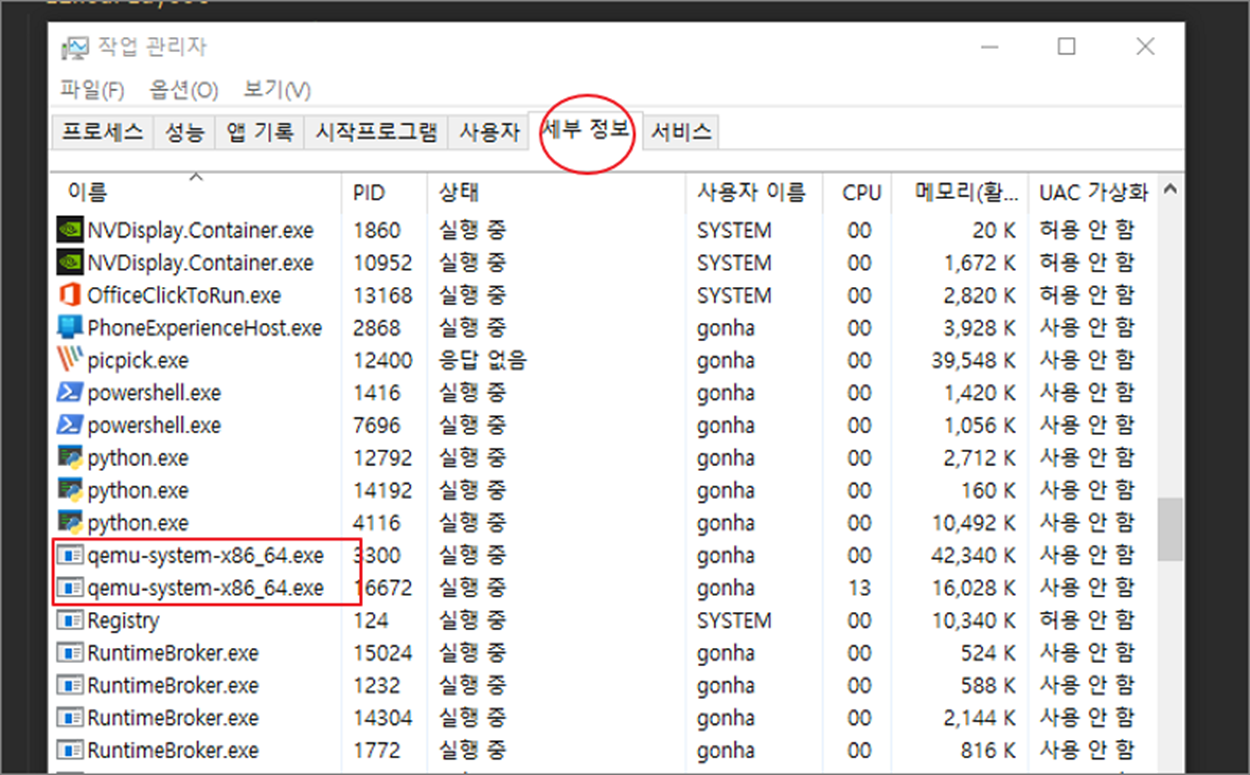The width and height of the screenshot is (1250, 775).
Task: Select the OfficeClickToRun.exe process name
Action: point(184,295)
